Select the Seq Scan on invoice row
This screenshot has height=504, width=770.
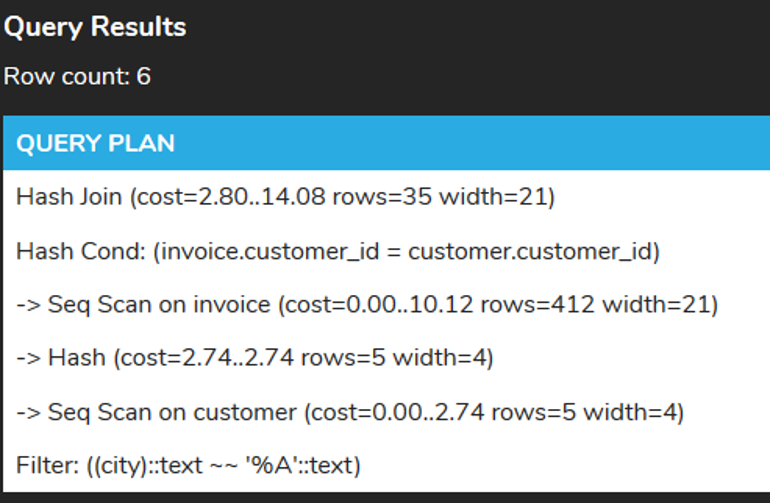pos(366,304)
